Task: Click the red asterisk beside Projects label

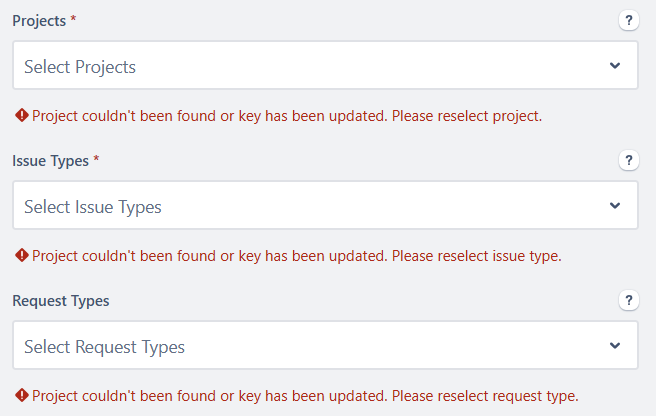Action: [73, 18]
